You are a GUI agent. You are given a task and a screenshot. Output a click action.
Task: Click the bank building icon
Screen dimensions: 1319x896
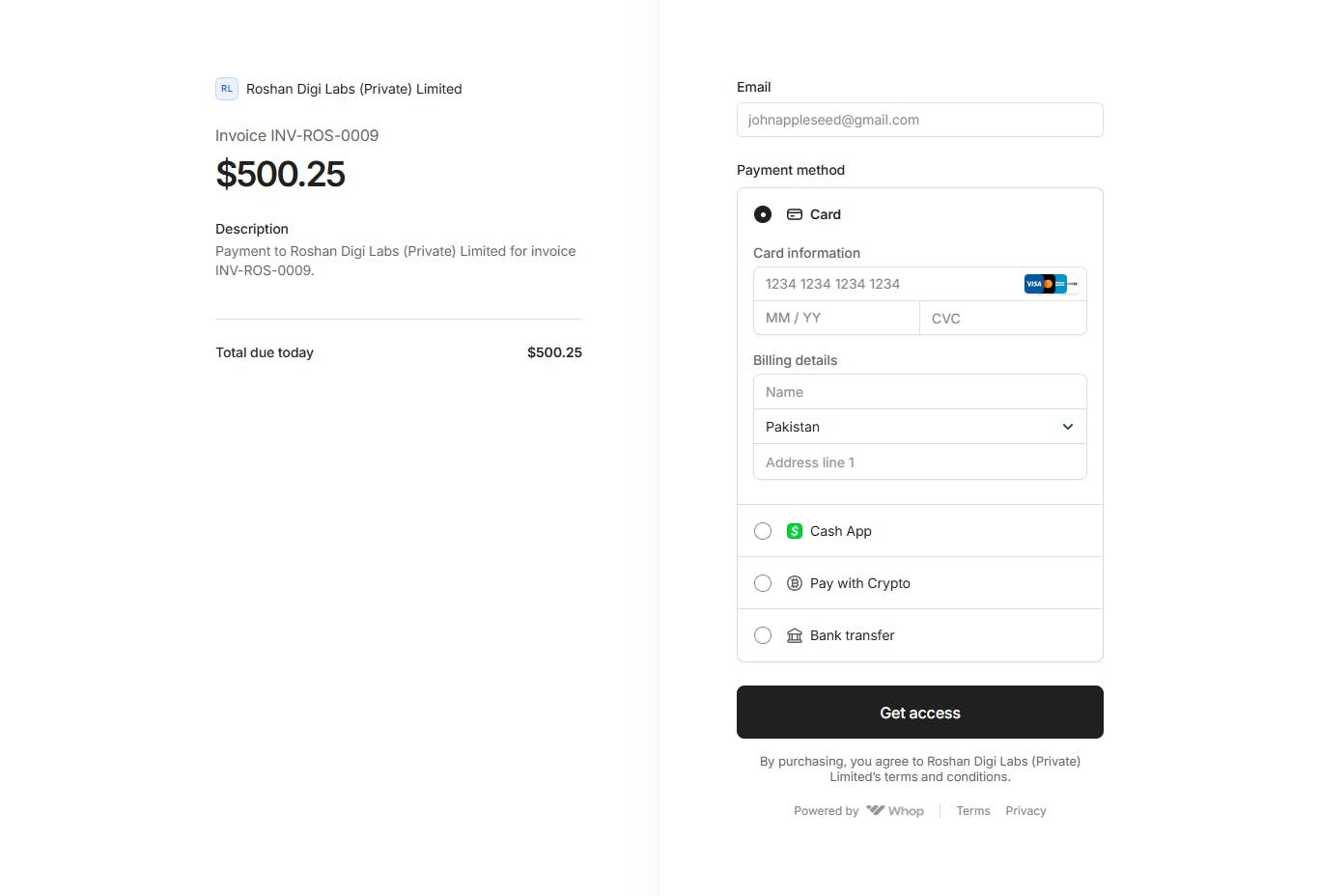pos(795,635)
